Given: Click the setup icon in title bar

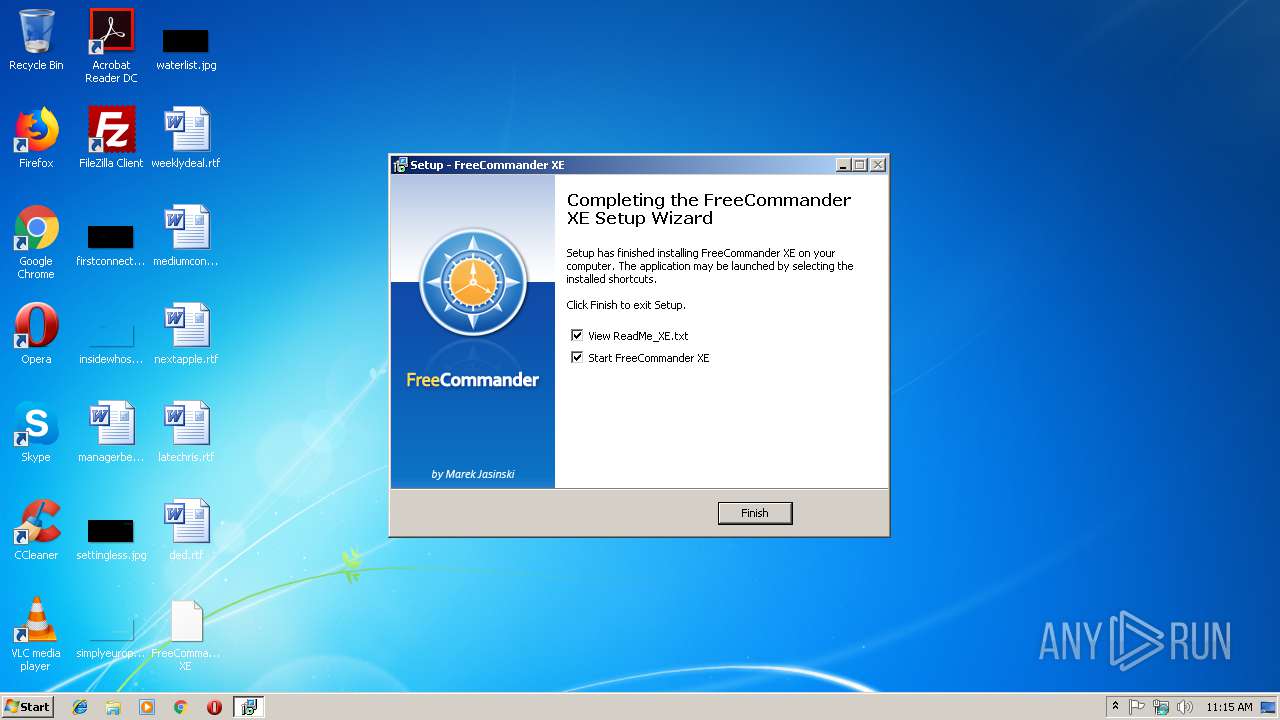Looking at the screenshot, I should pyautogui.click(x=400, y=165).
